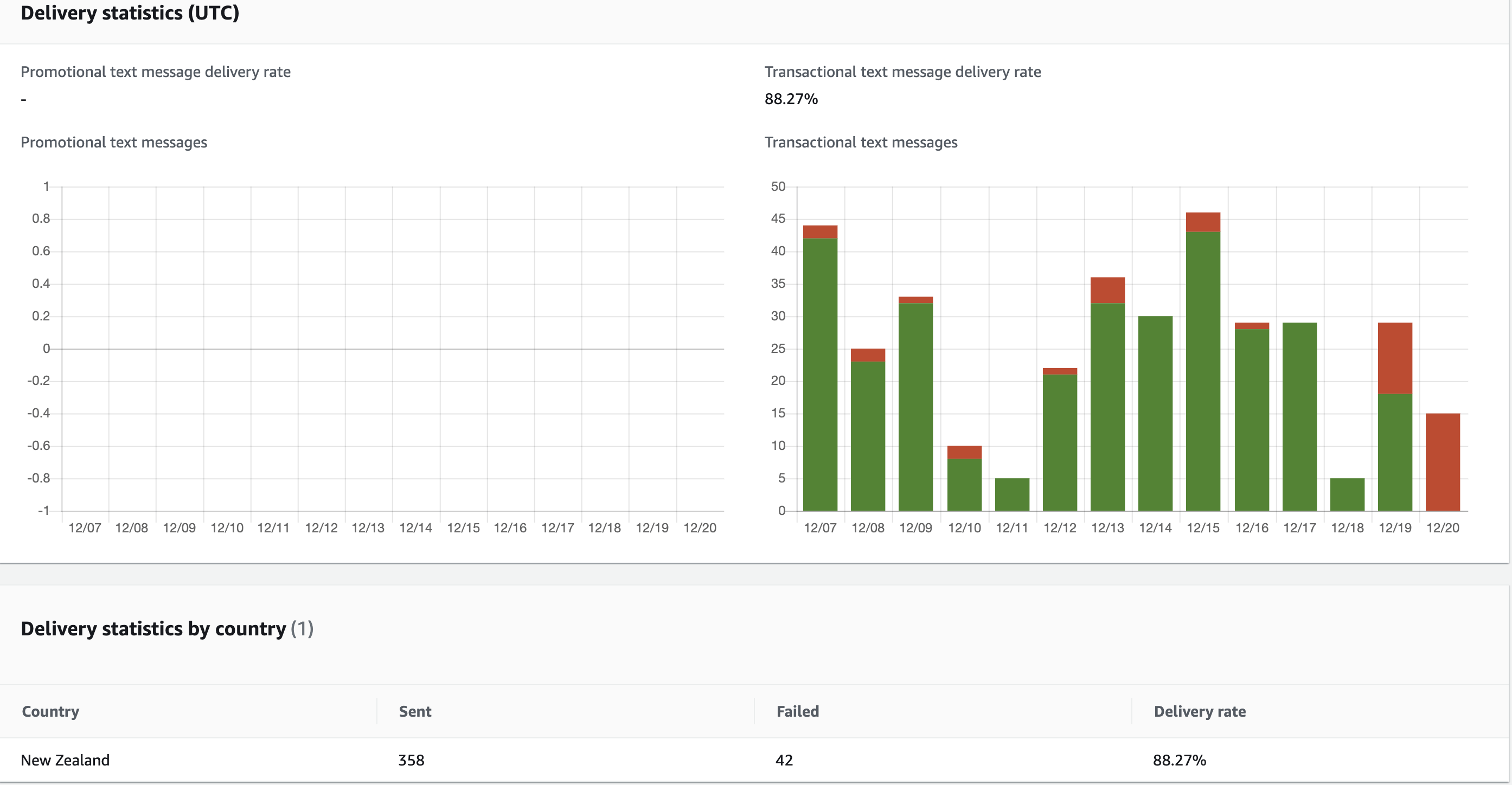Select the Transactional text messages chart title

click(861, 142)
